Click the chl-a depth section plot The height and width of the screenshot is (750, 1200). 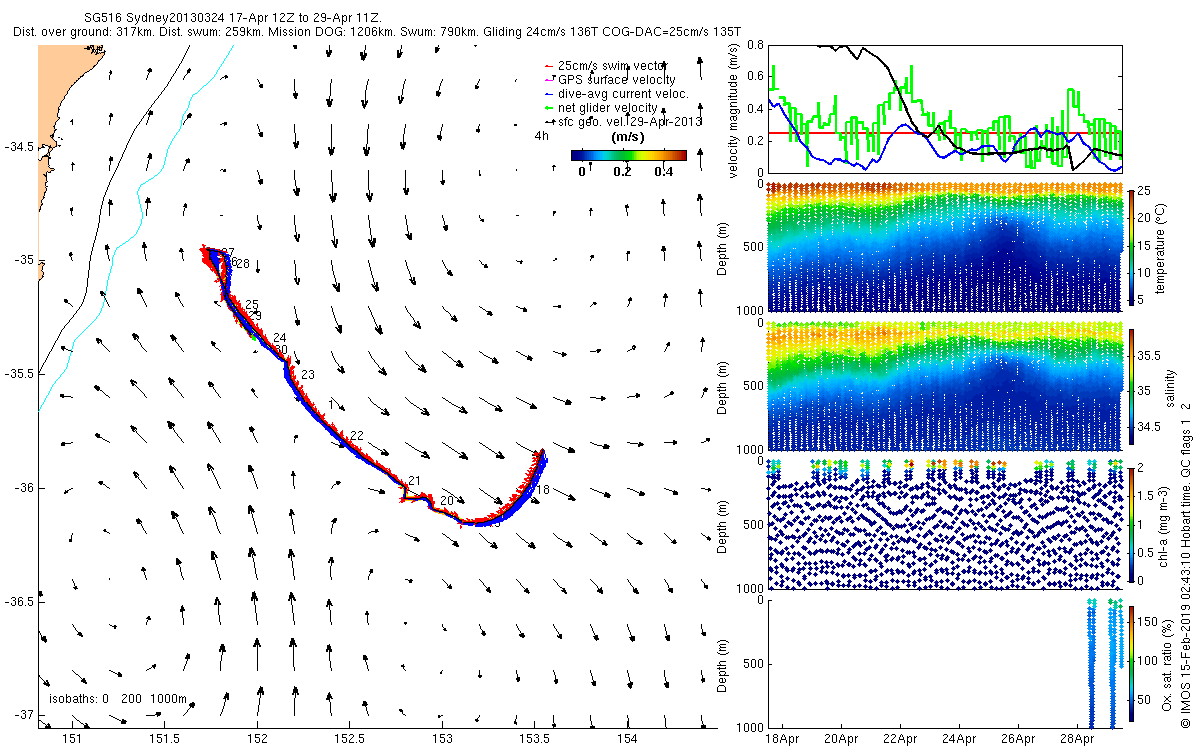pos(944,523)
